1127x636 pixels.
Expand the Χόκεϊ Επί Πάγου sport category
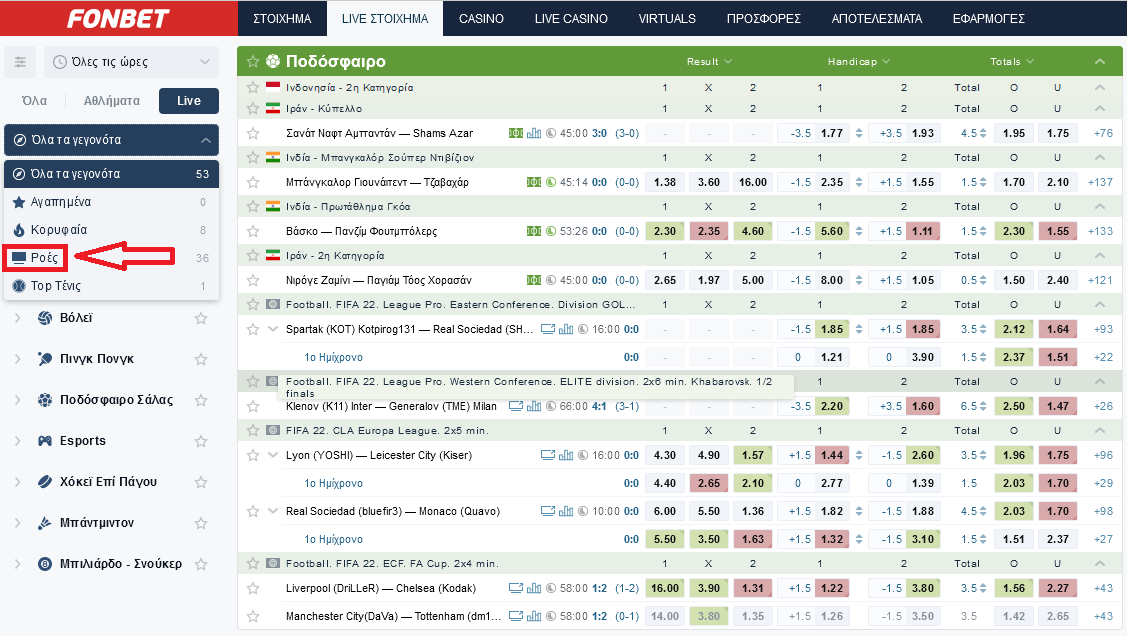17,482
